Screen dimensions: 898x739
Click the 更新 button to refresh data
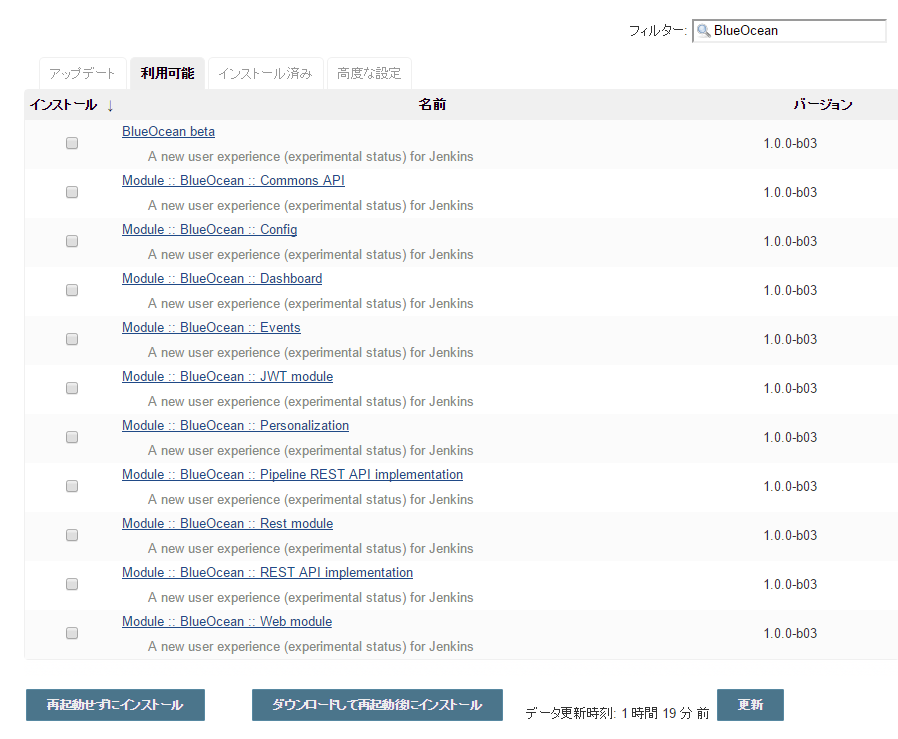click(x=750, y=705)
